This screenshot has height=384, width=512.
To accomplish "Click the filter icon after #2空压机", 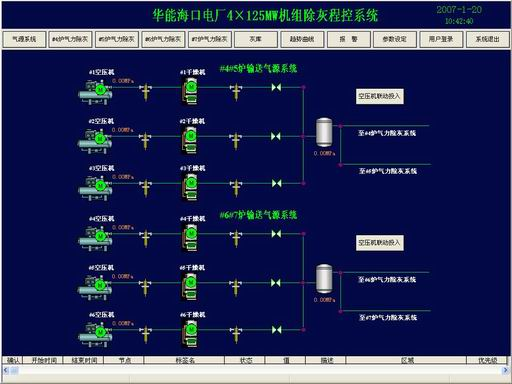I will pyautogui.click(x=145, y=141).
